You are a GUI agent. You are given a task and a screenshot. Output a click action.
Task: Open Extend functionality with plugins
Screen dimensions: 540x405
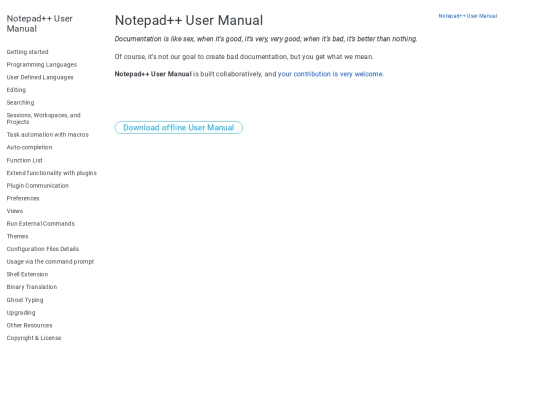(x=52, y=173)
